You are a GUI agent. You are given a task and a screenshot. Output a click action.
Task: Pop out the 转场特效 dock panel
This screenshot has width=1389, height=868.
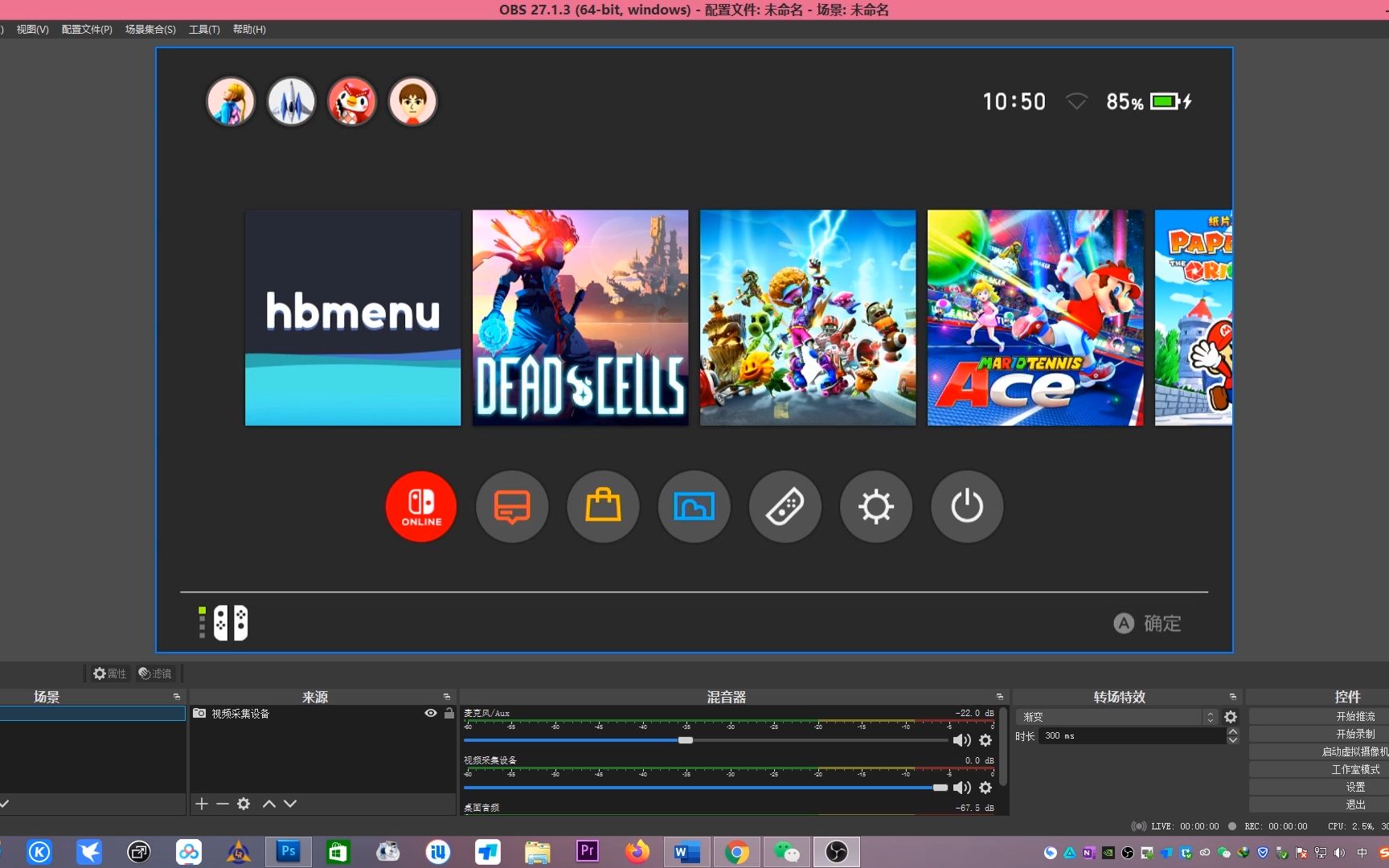point(1233,697)
